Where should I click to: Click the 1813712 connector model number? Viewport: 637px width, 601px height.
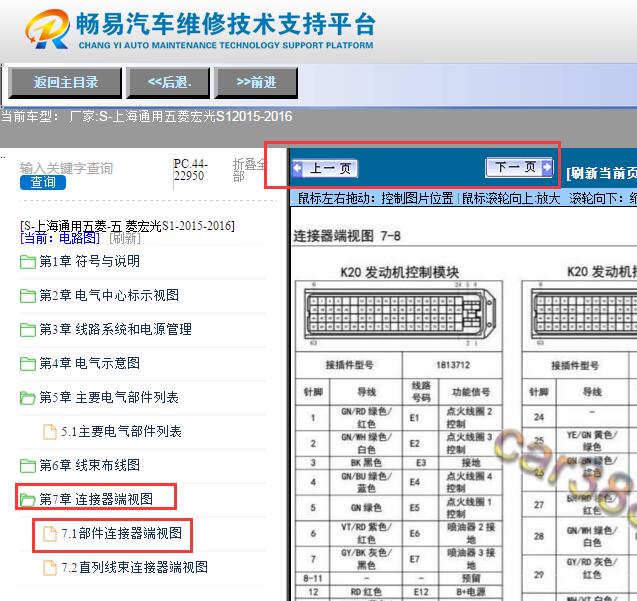coord(453,365)
